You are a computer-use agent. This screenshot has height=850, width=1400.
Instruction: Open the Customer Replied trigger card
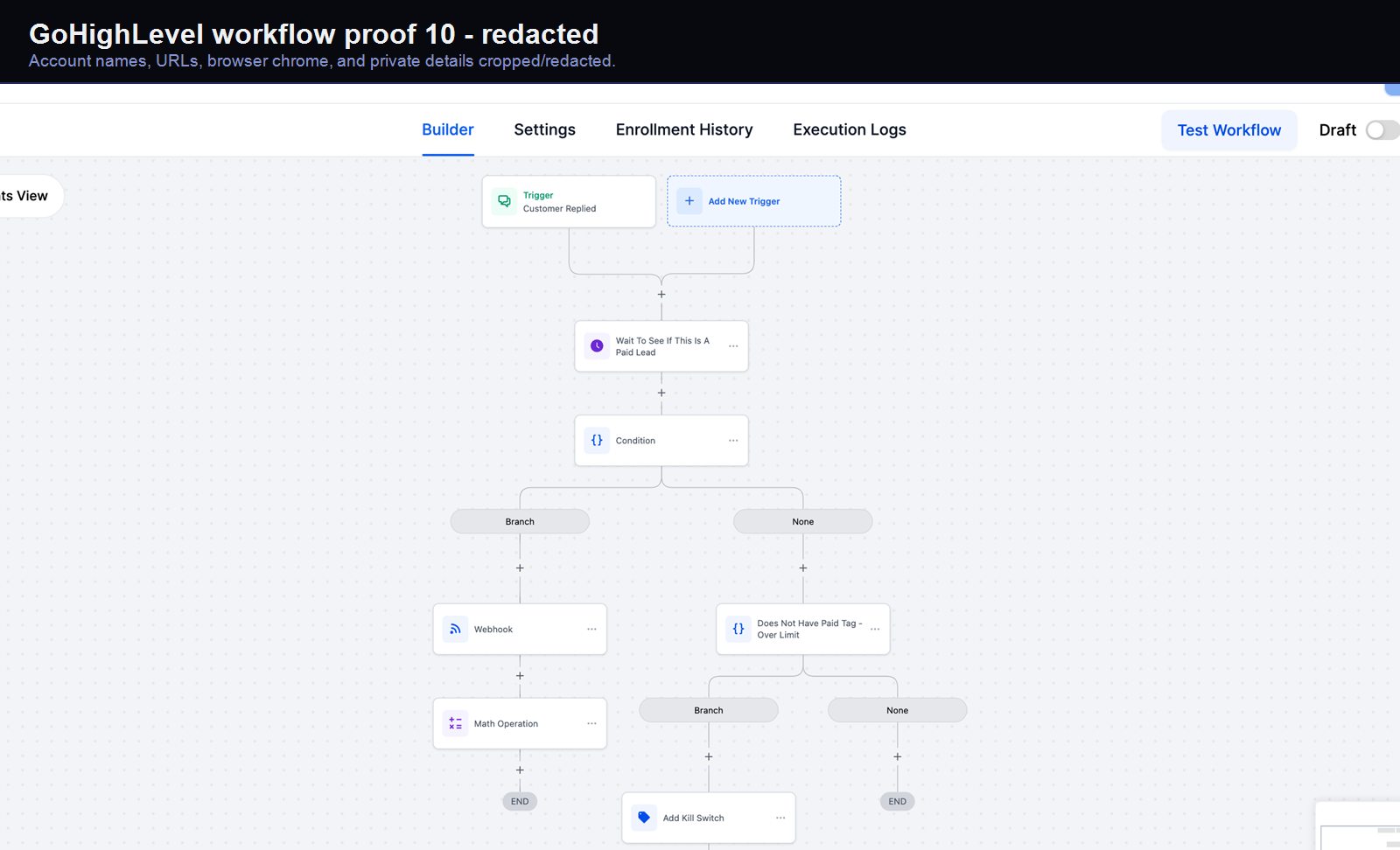point(569,202)
